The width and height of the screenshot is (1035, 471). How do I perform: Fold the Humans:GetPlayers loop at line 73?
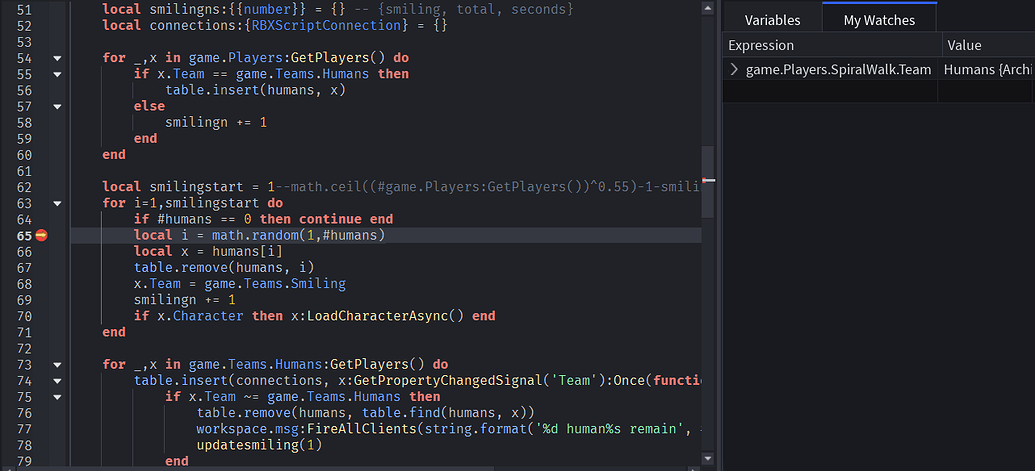[57, 365]
